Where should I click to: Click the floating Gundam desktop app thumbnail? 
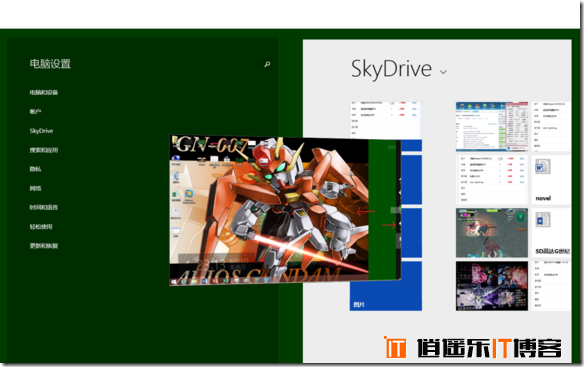[x=285, y=210]
